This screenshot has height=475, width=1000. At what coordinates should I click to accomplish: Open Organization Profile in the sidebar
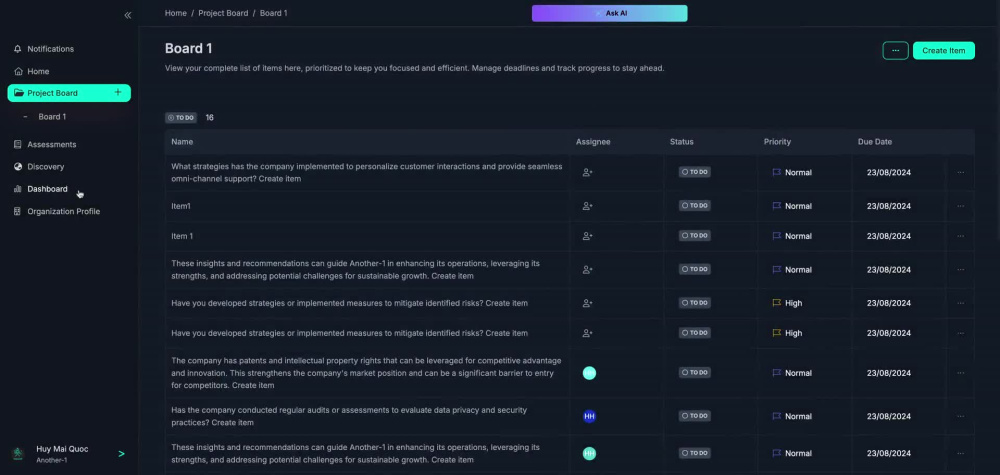[63, 212]
